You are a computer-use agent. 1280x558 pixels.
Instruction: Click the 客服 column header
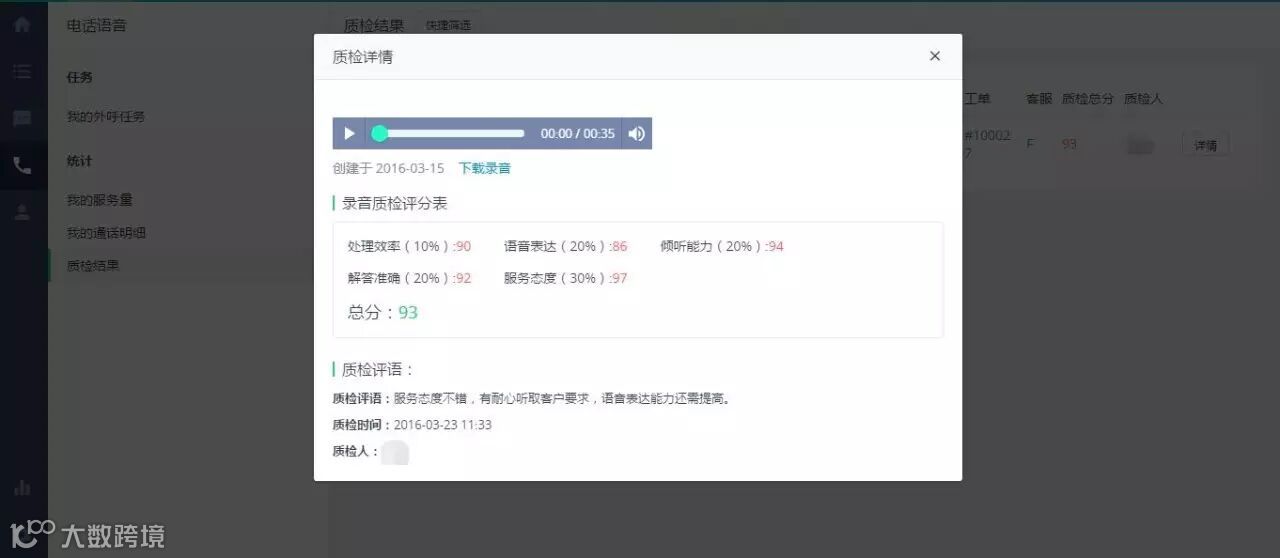[x=1039, y=99]
